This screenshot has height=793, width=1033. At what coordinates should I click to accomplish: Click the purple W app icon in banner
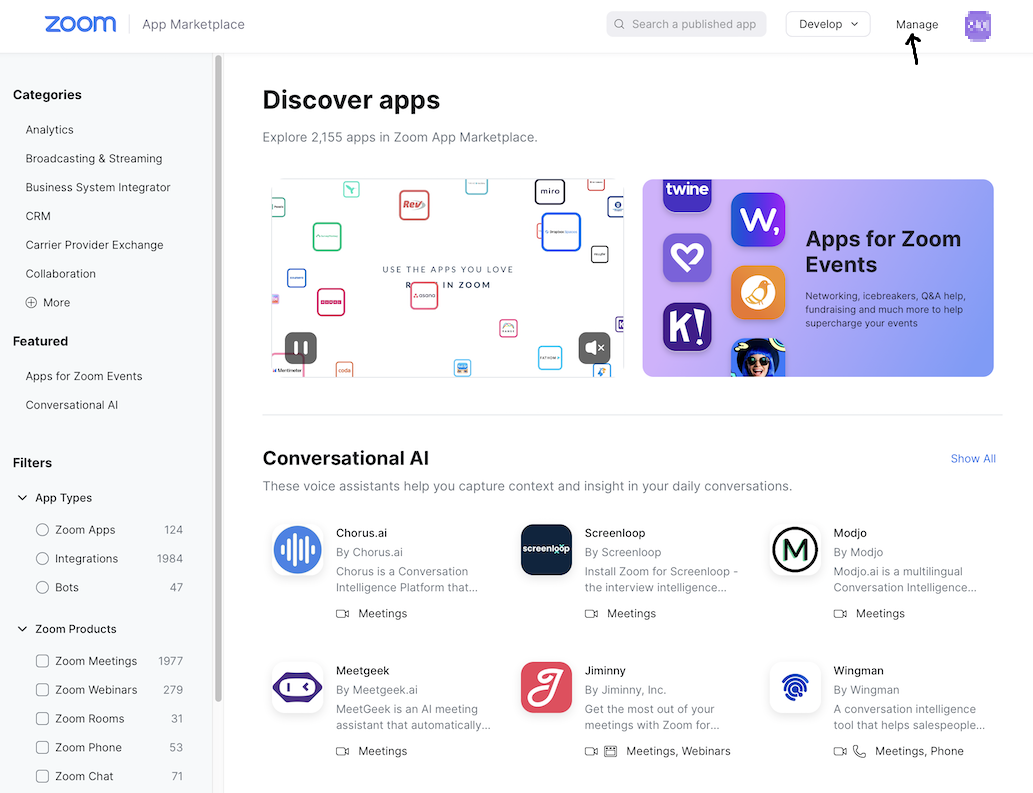click(x=758, y=219)
